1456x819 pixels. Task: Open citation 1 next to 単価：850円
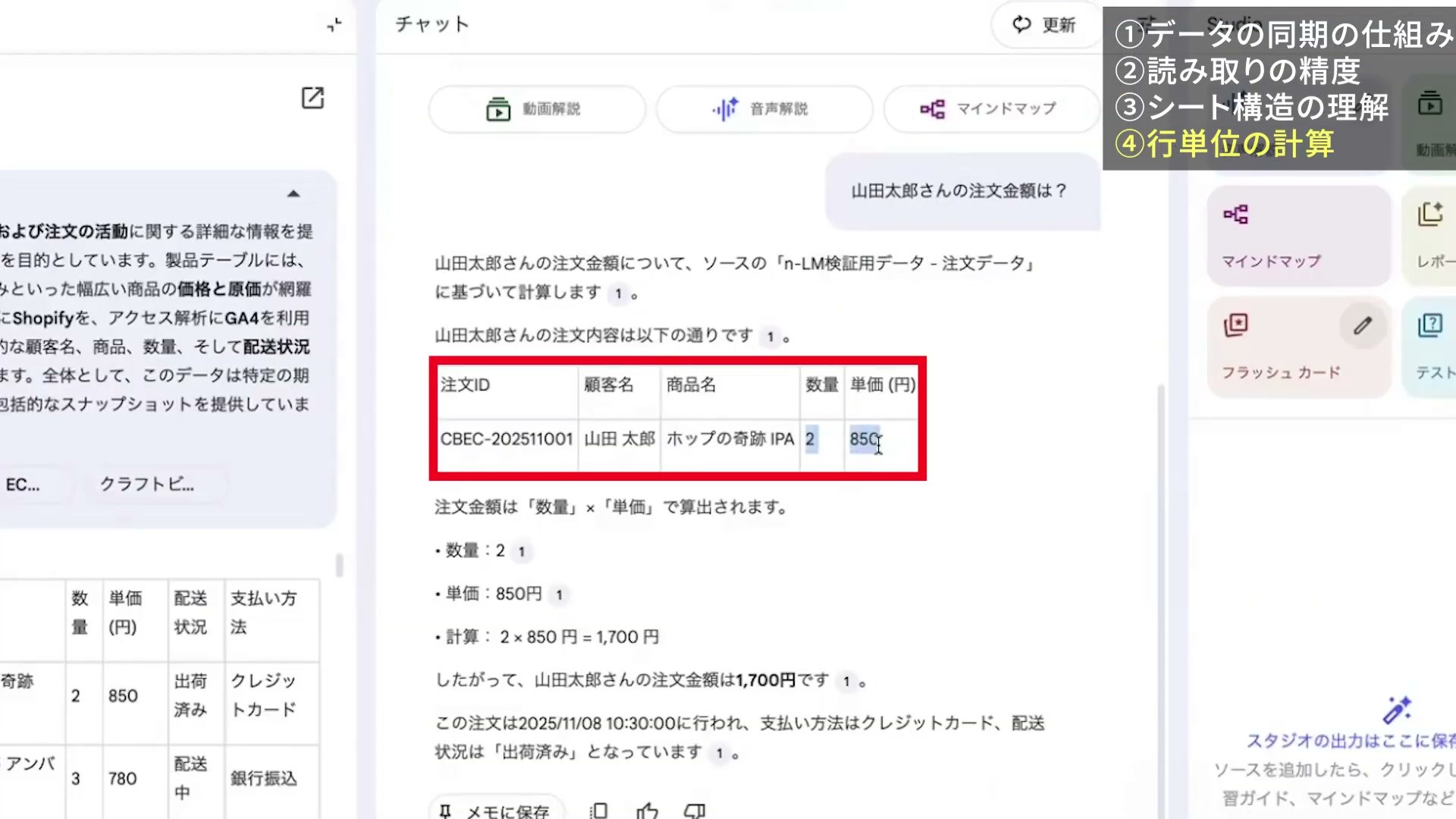click(559, 595)
